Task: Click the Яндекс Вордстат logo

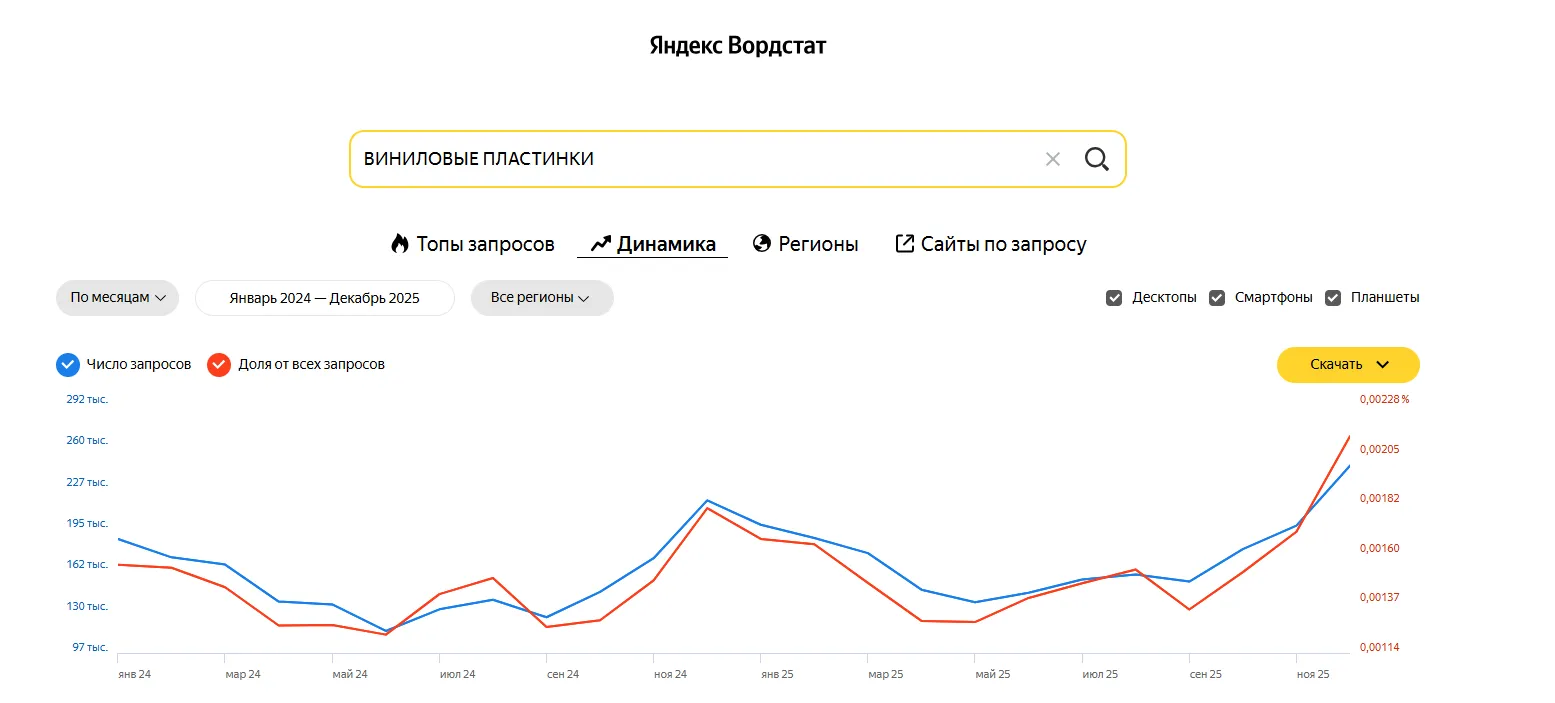Action: coord(738,46)
